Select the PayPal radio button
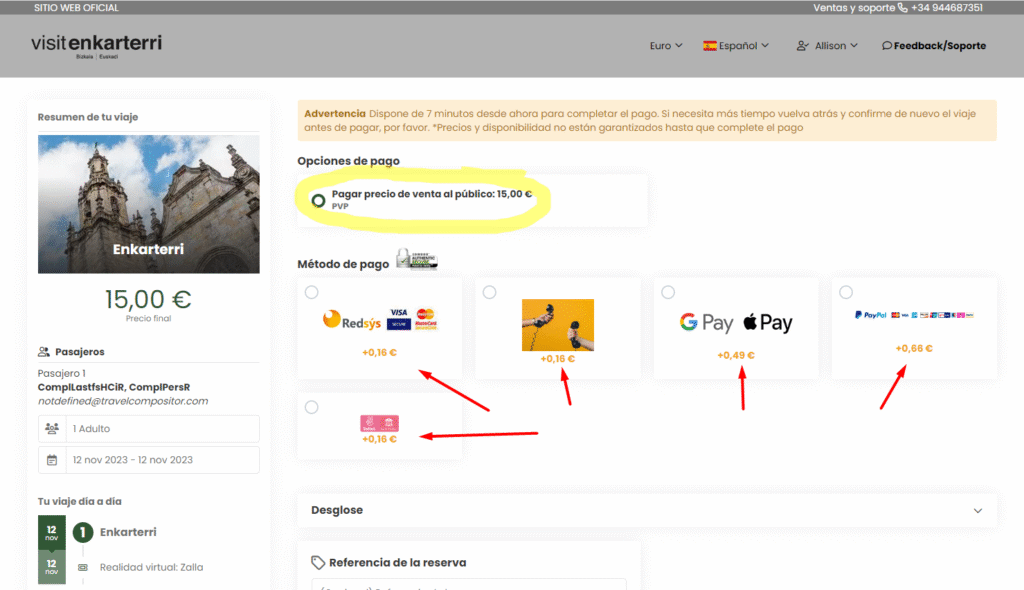This screenshot has height=590, width=1024. point(846,292)
